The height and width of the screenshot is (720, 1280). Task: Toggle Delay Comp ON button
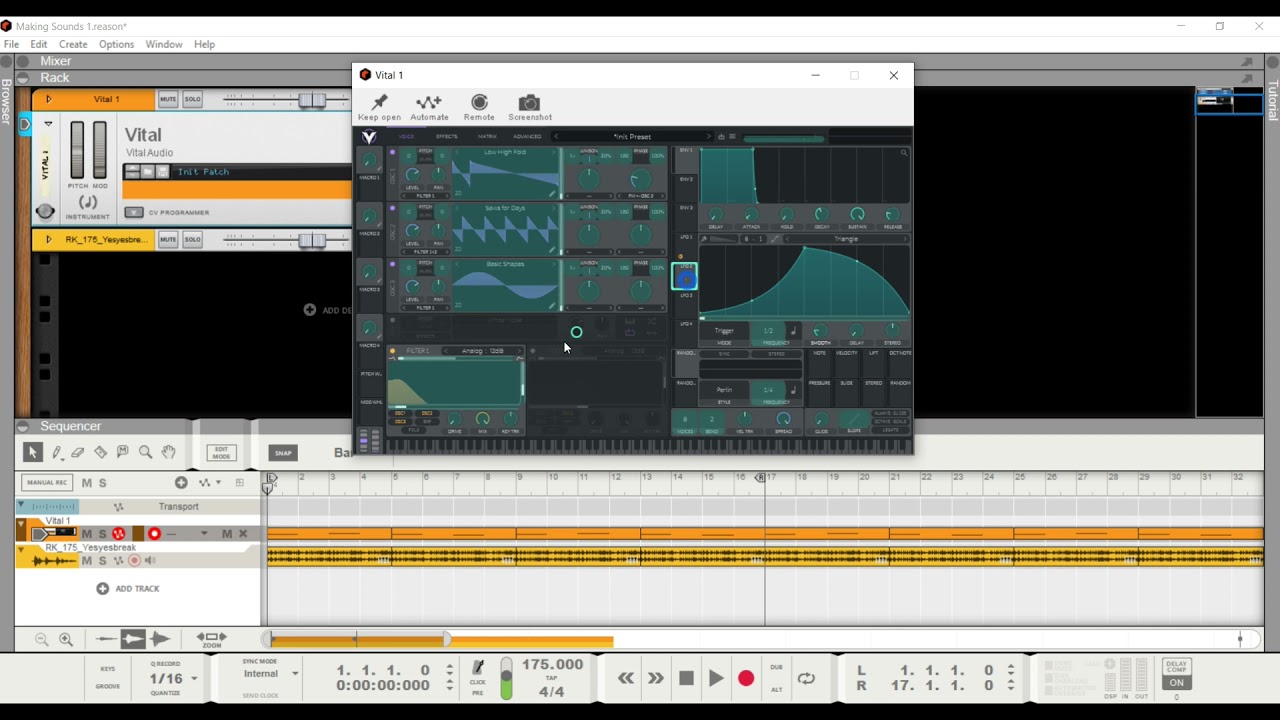(1176, 683)
